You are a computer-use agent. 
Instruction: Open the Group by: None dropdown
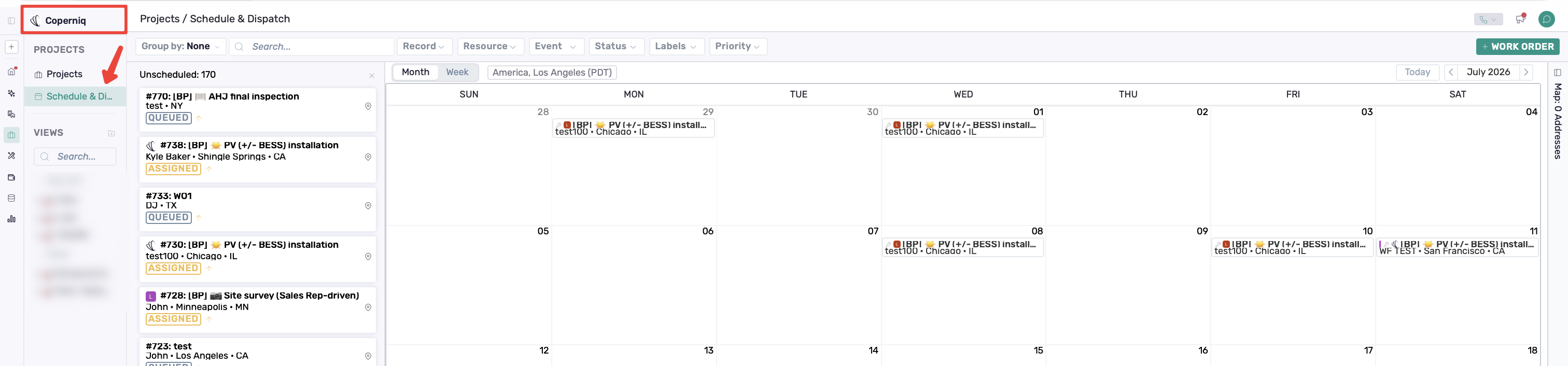point(181,46)
